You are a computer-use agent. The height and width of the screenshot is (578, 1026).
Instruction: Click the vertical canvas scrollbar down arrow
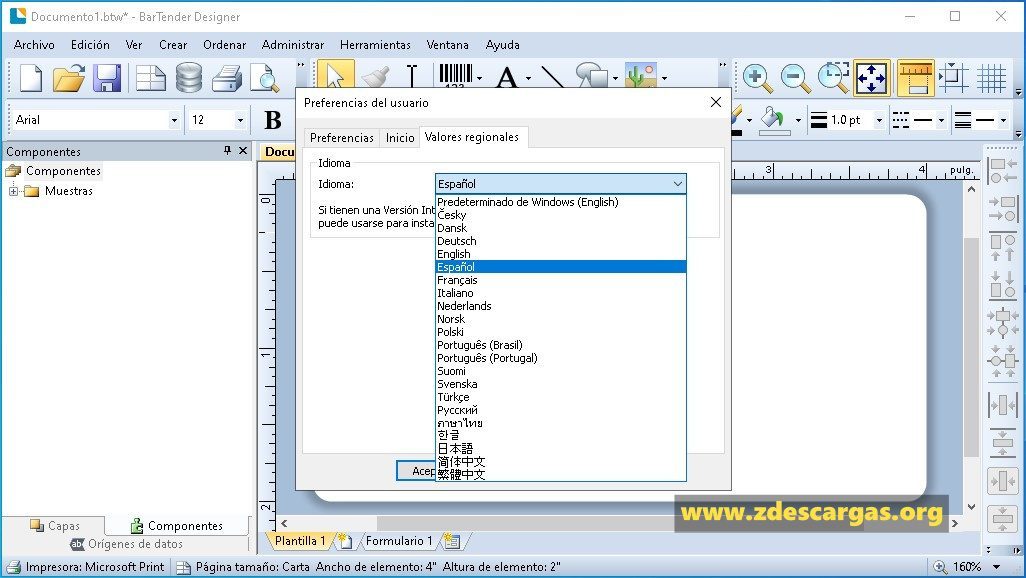[x=972, y=507]
